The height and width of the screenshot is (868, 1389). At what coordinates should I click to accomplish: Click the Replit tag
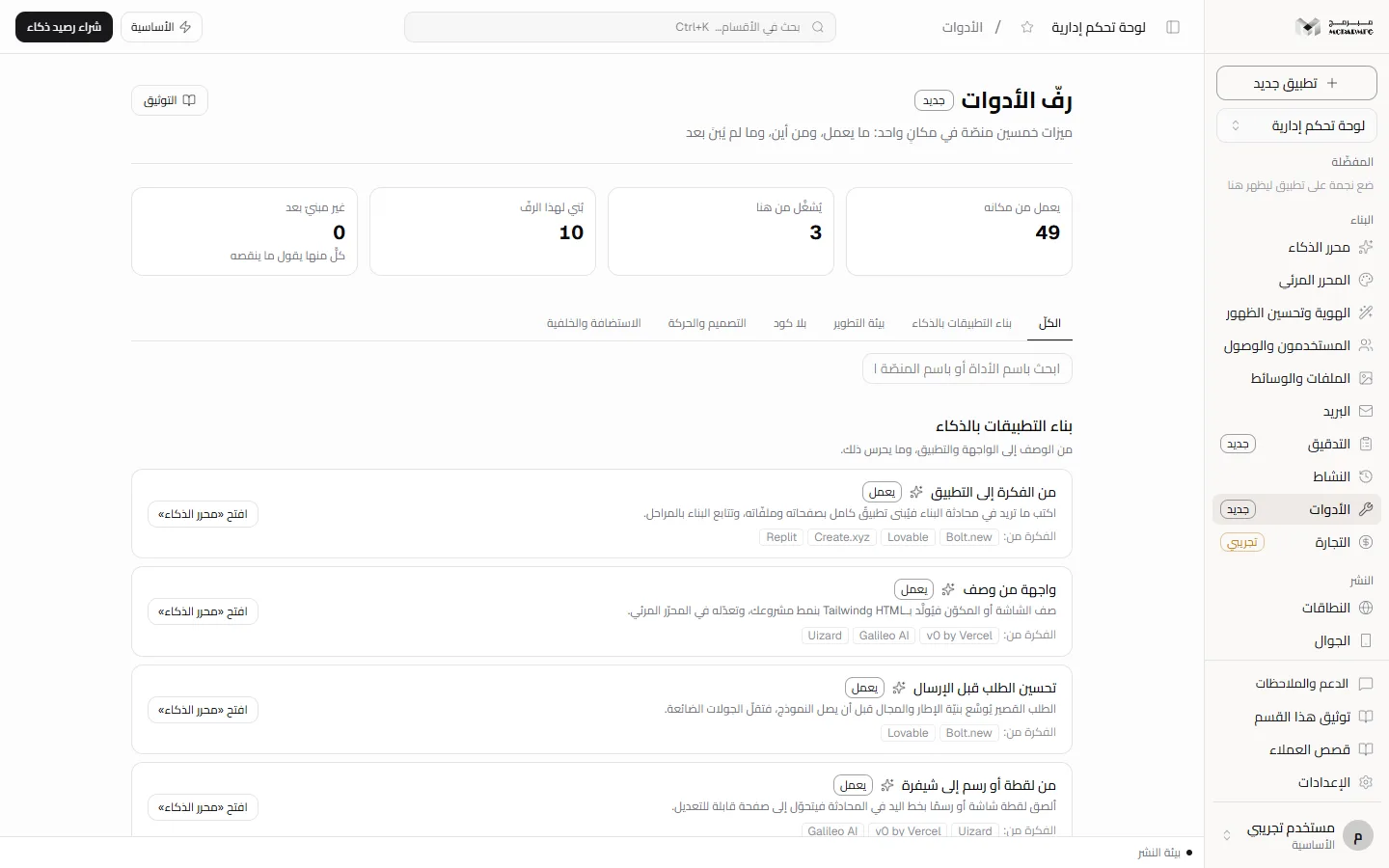click(x=781, y=537)
